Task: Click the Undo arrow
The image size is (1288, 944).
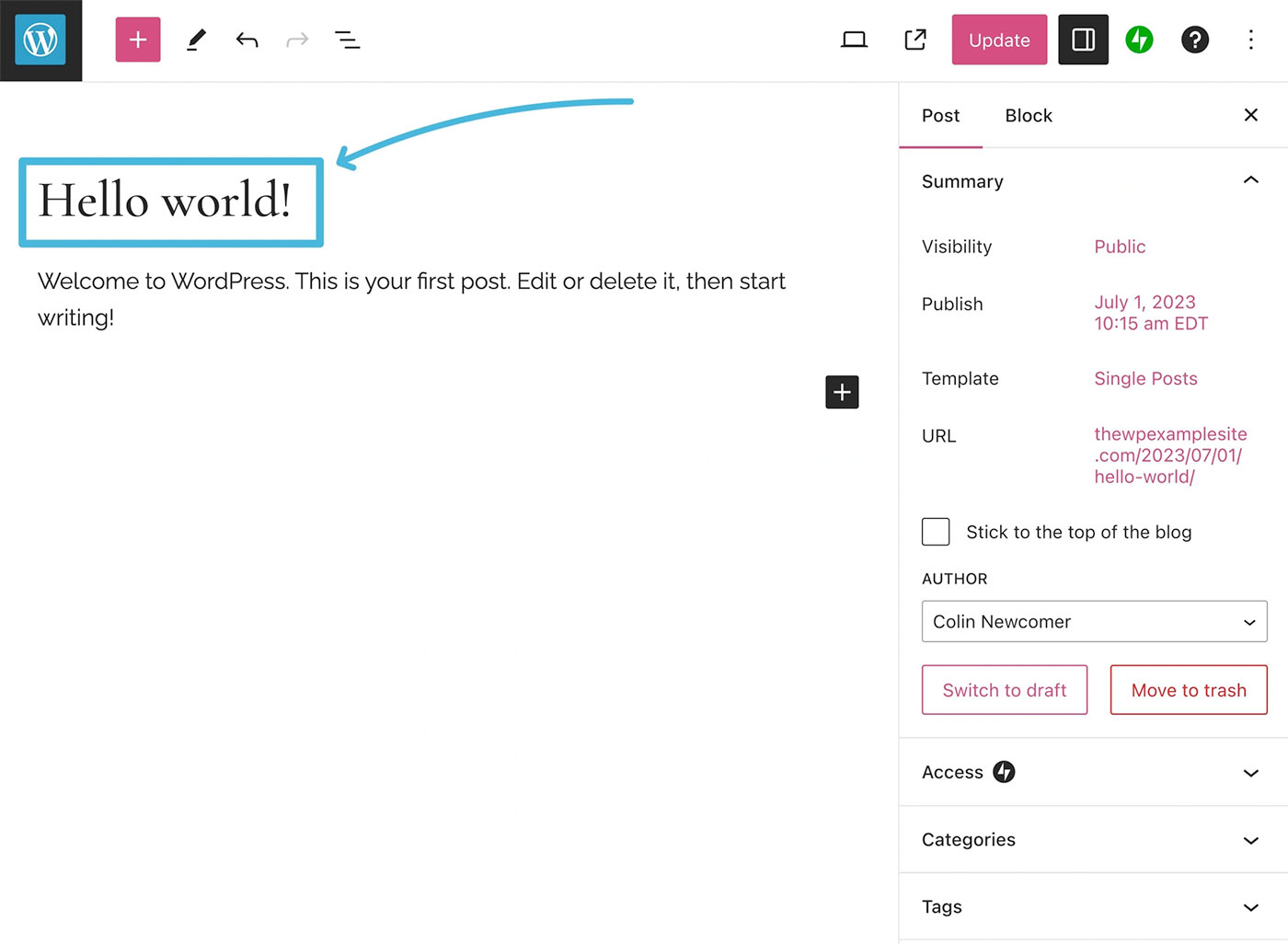Action: pyautogui.click(x=247, y=40)
